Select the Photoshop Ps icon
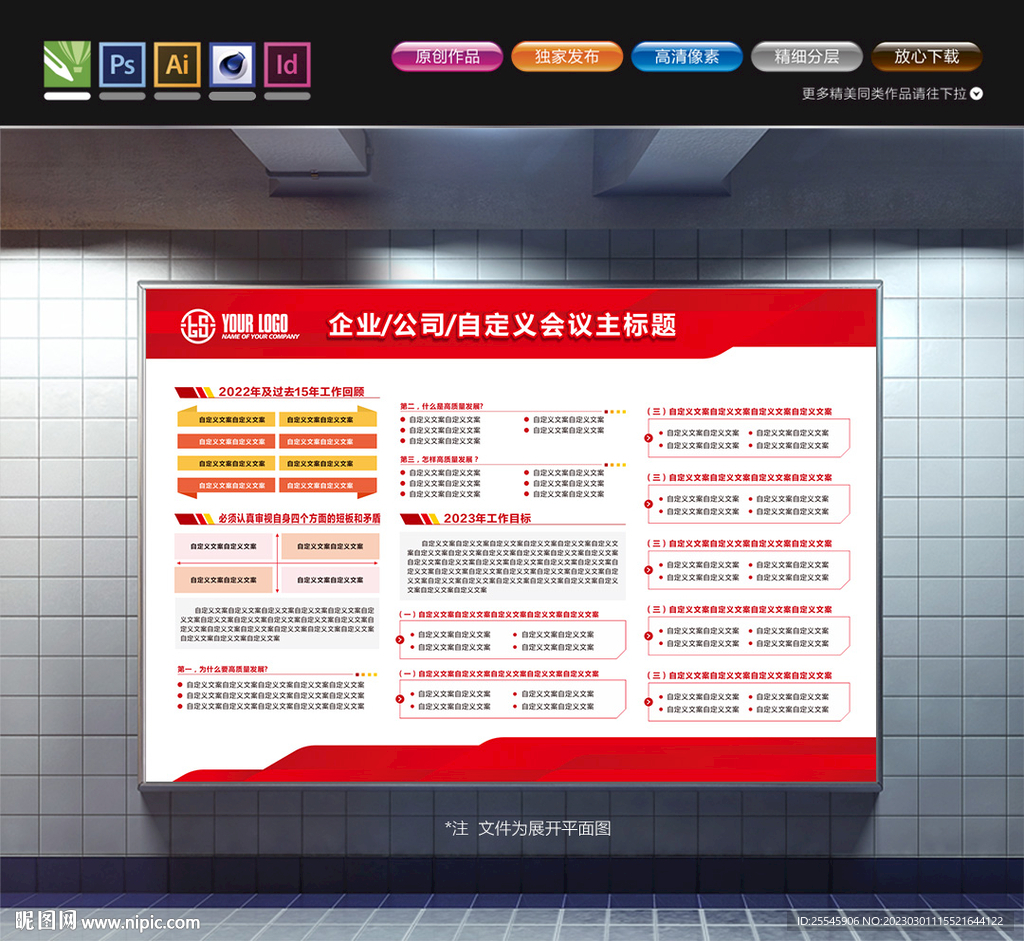 [x=122, y=64]
